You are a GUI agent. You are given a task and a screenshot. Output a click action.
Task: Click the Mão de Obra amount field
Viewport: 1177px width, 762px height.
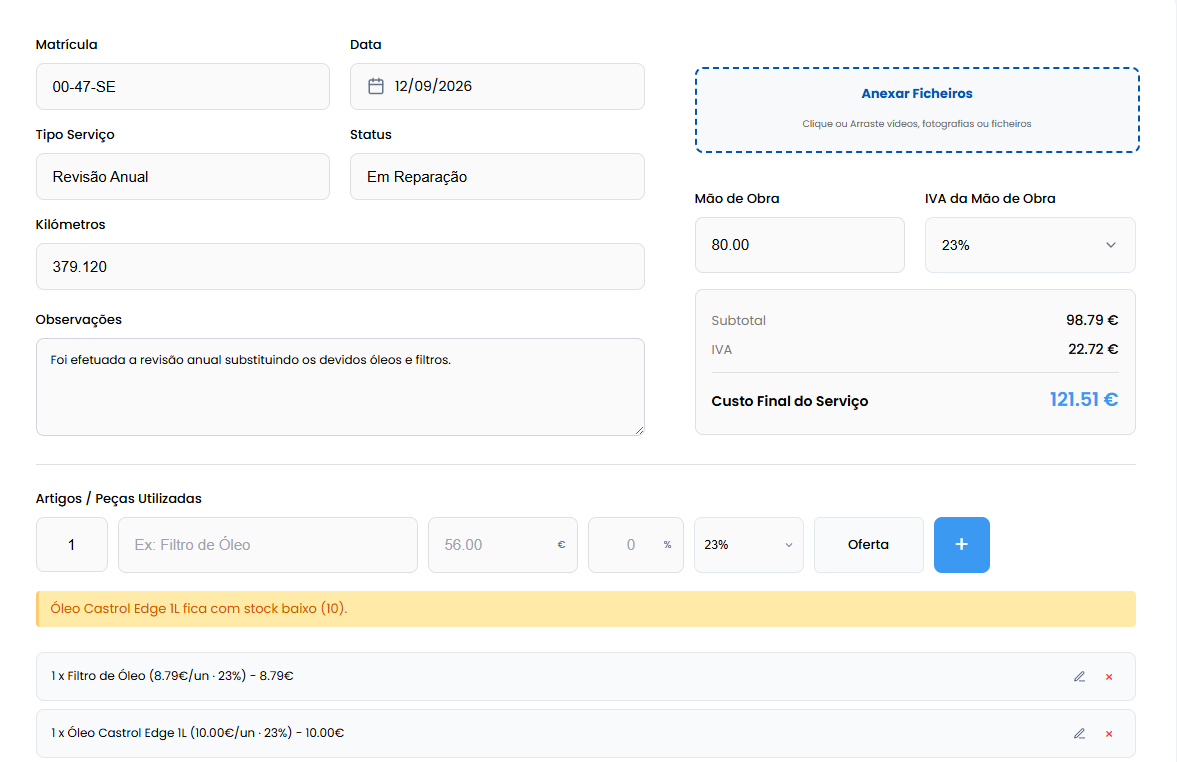pos(799,245)
